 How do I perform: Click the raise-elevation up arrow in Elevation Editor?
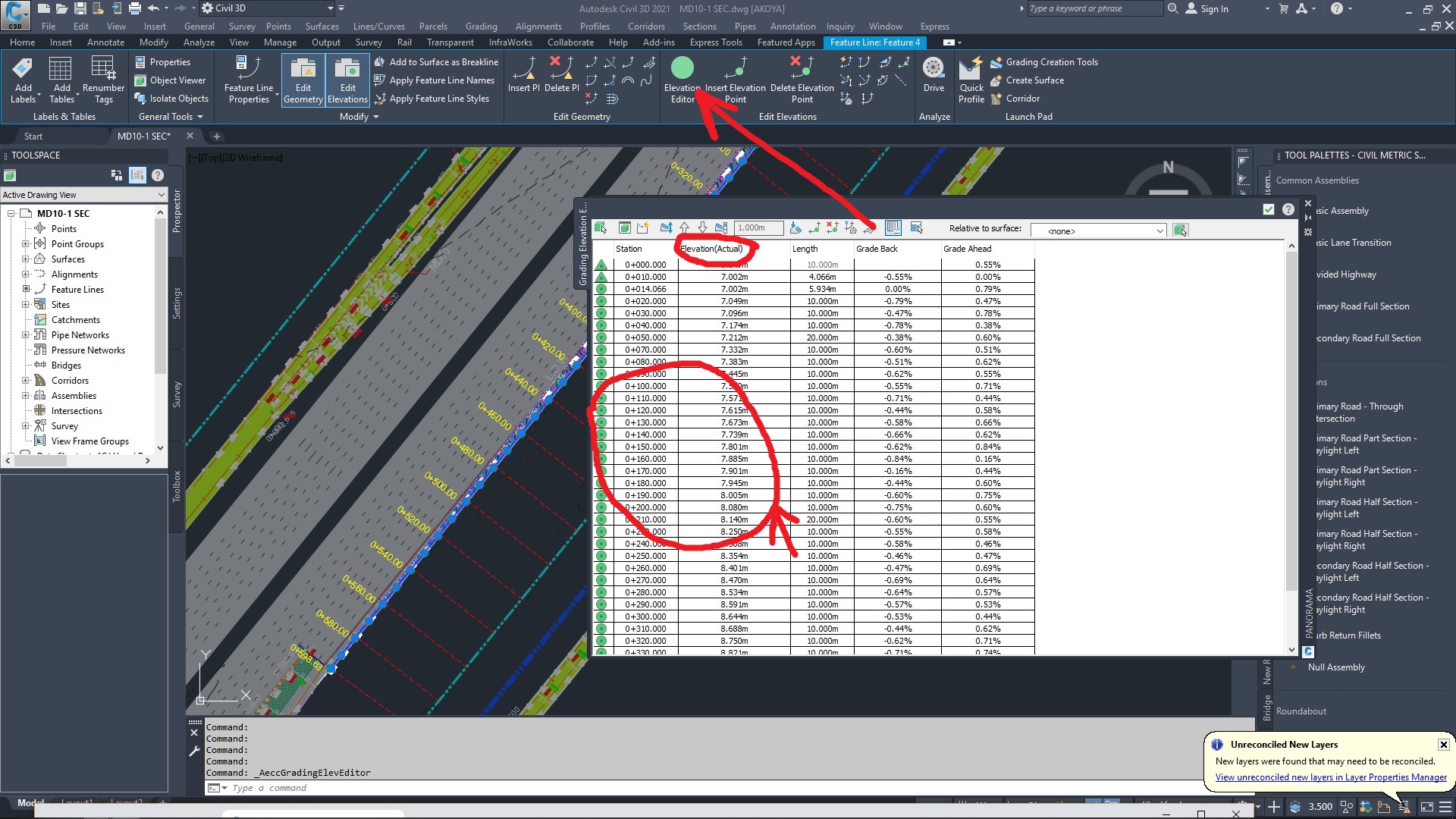pos(684,227)
